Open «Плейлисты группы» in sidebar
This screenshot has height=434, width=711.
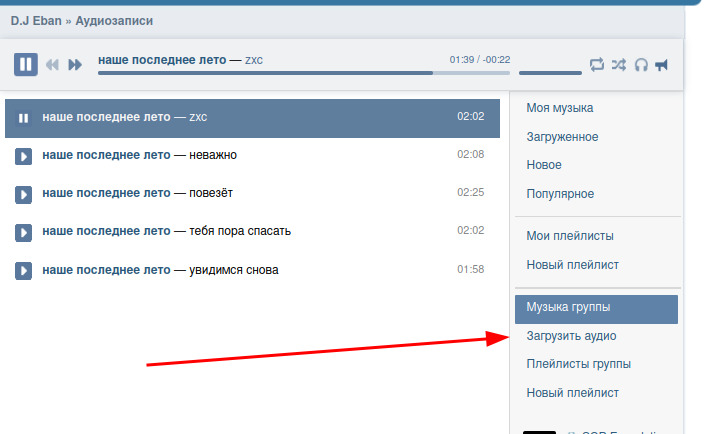pos(578,364)
